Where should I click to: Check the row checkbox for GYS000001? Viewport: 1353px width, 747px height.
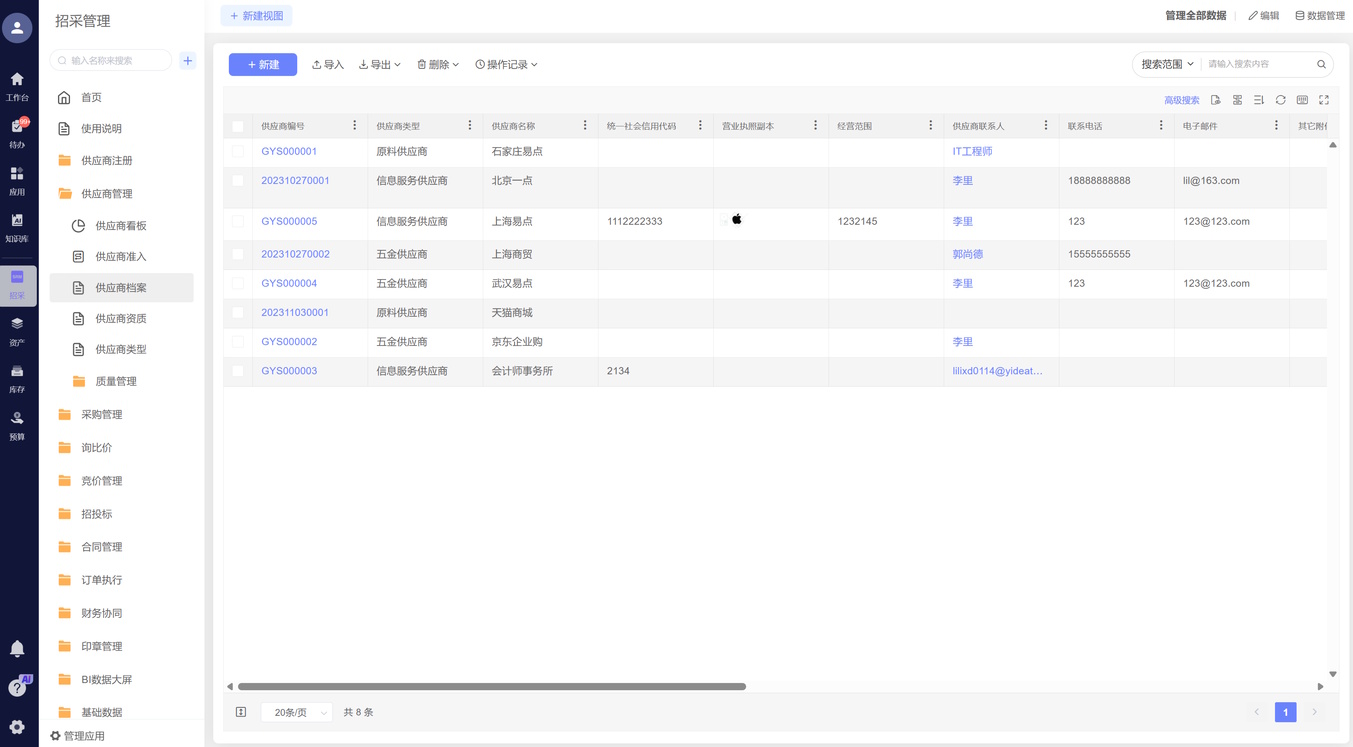(x=238, y=152)
